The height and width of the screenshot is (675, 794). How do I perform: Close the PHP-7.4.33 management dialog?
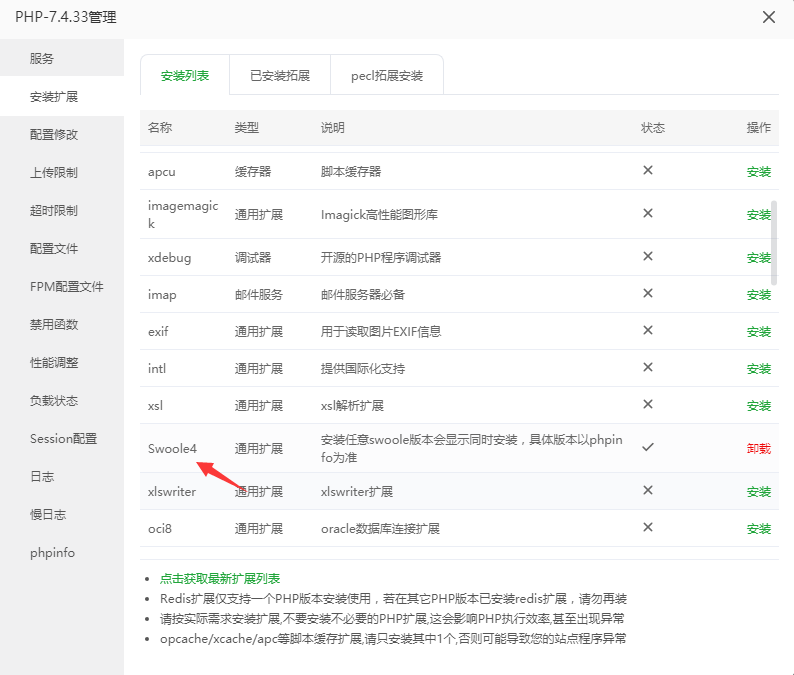point(768,17)
